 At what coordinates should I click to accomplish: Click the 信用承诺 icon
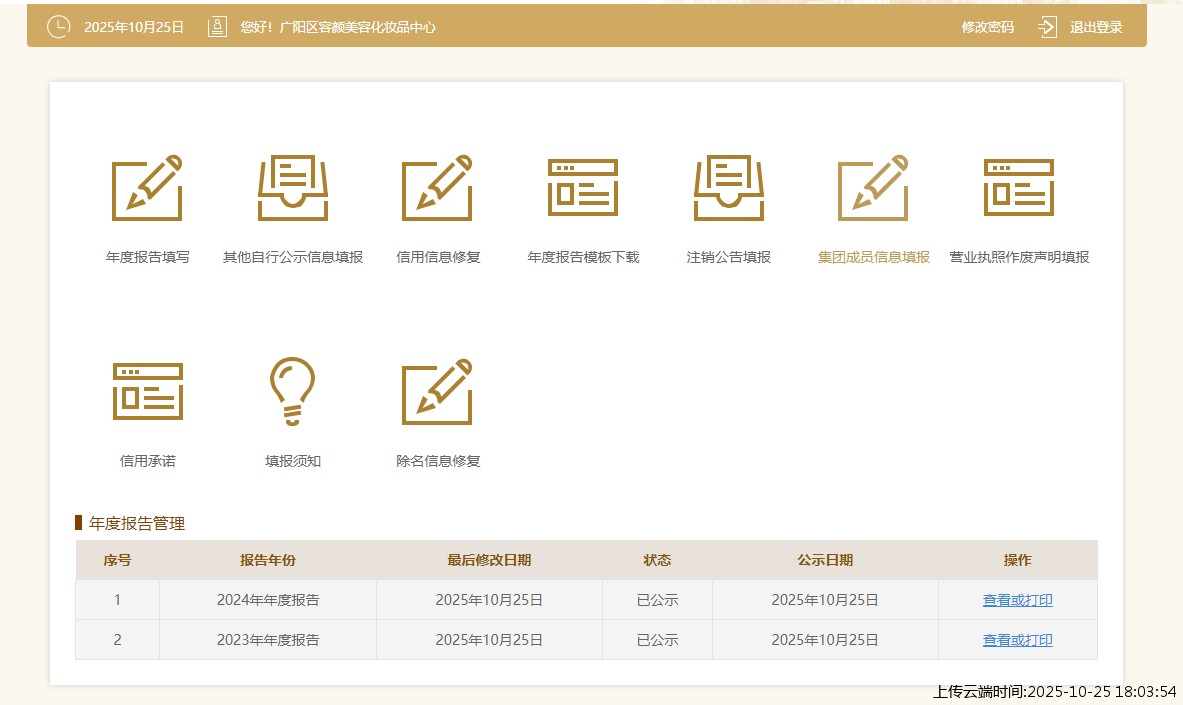(x=147, y=391)
